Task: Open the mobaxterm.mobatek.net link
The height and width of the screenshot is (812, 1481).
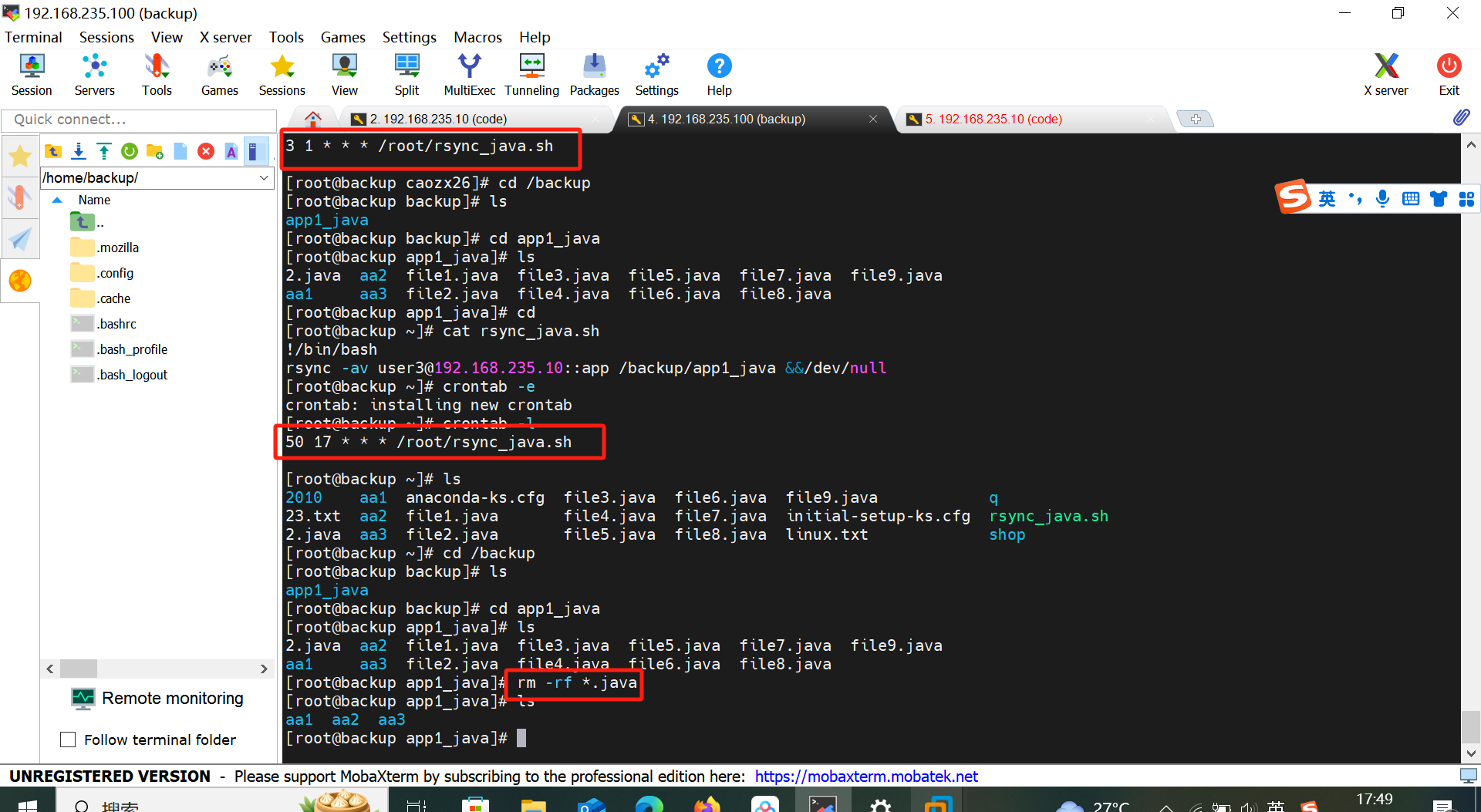Action: click(x=865, y=777)
